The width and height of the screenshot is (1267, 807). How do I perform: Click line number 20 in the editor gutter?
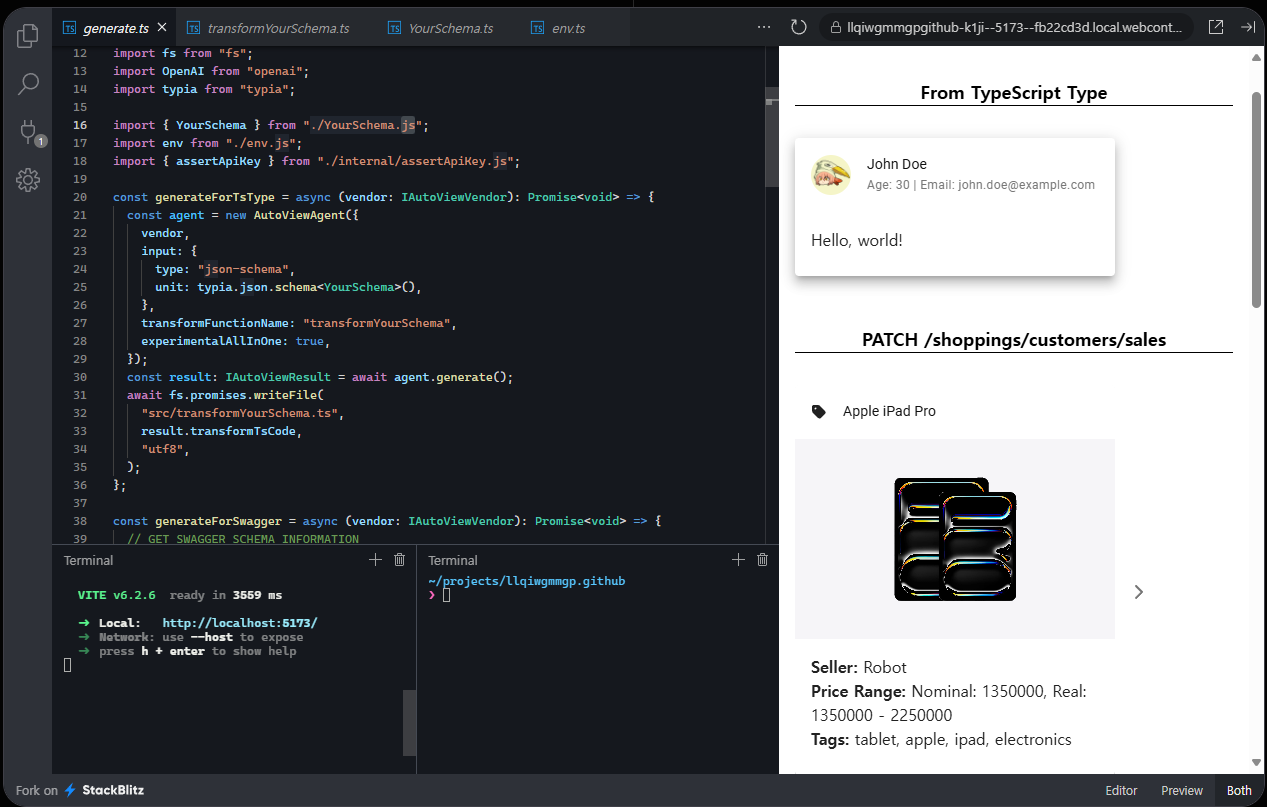coord(80,197)
